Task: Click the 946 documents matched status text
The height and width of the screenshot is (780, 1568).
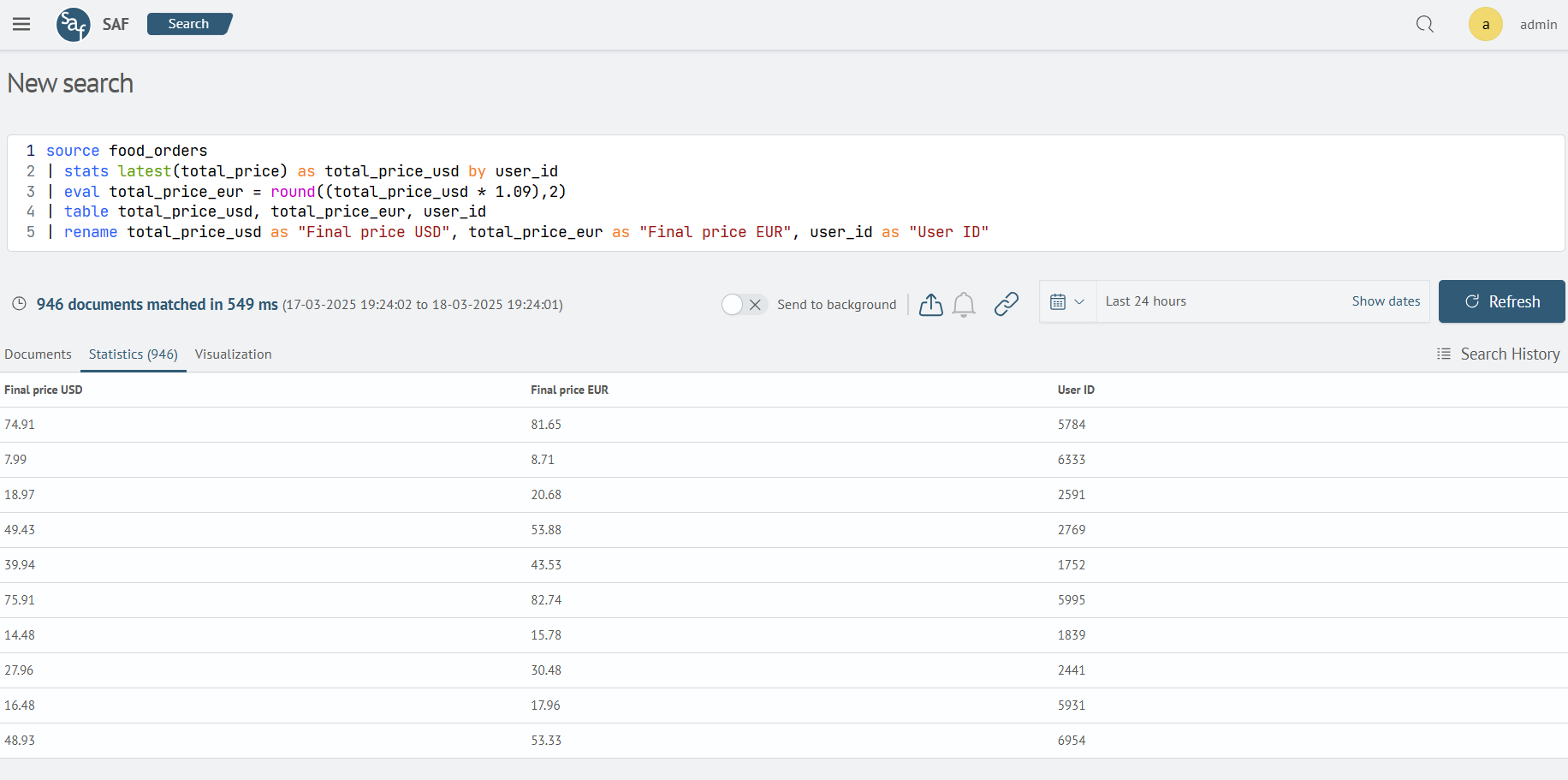Action: [x=157, y=304]
